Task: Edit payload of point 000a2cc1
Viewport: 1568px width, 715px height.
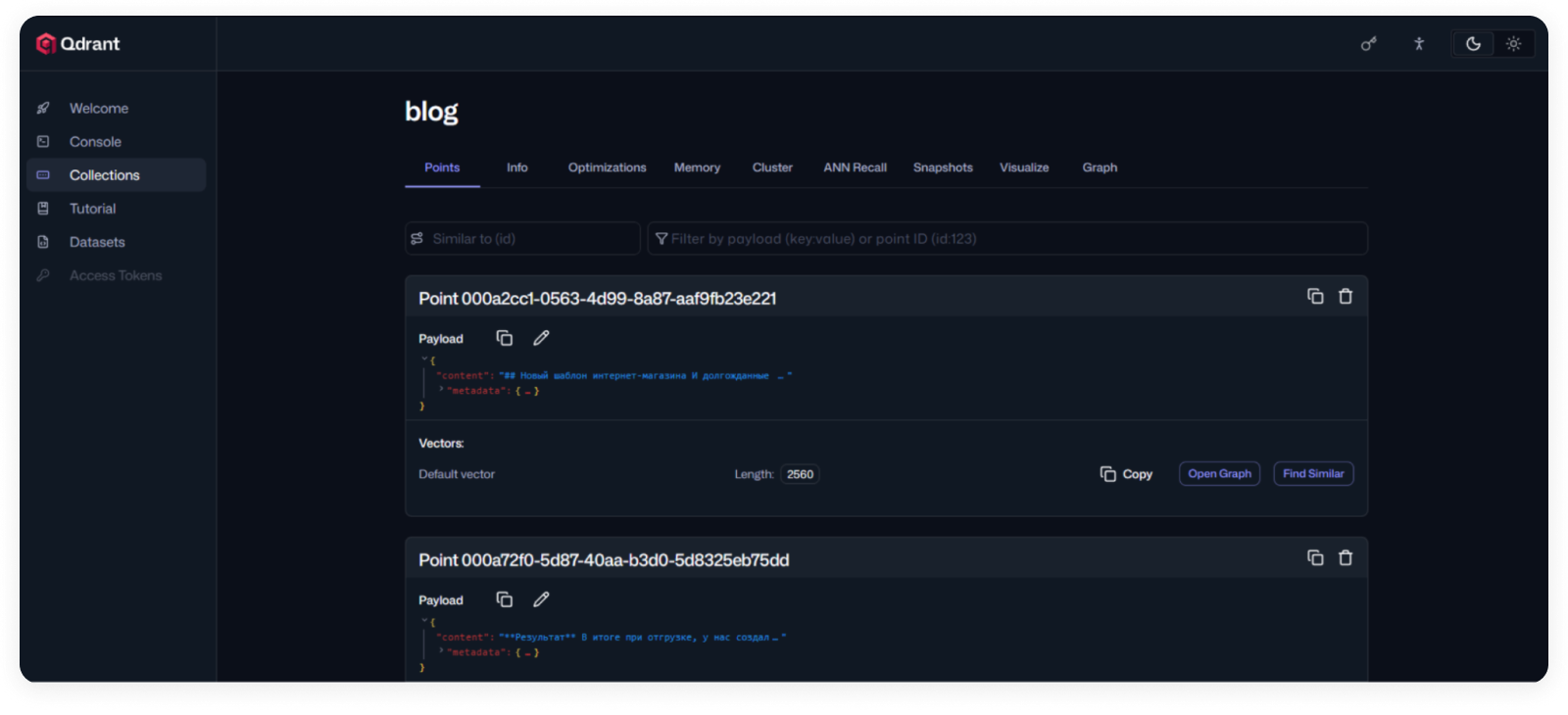Action: click(541, 338)
